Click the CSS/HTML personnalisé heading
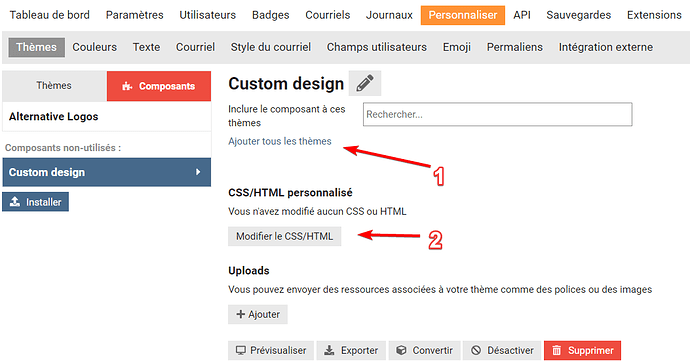This screenshot has width=690, height=361. point(290,193)
